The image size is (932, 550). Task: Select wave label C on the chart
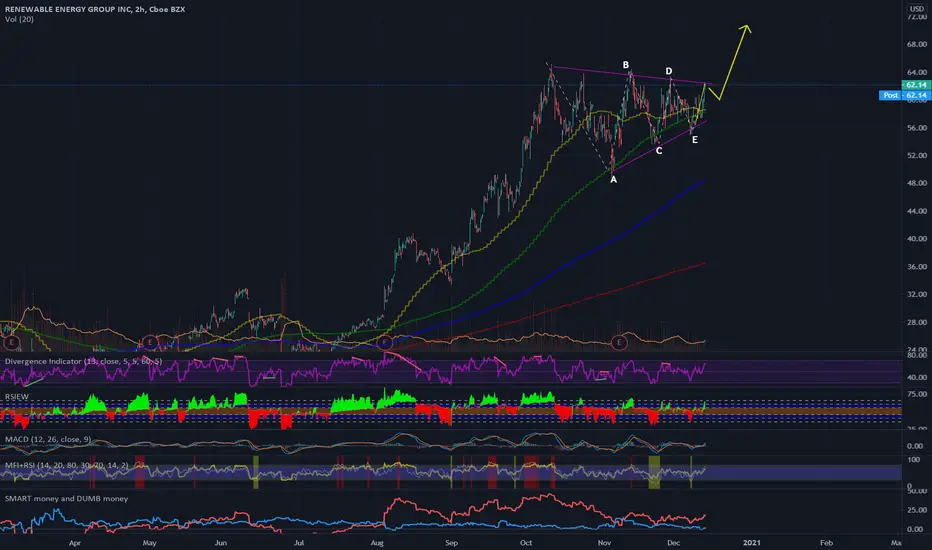click(x=659, y=151)
